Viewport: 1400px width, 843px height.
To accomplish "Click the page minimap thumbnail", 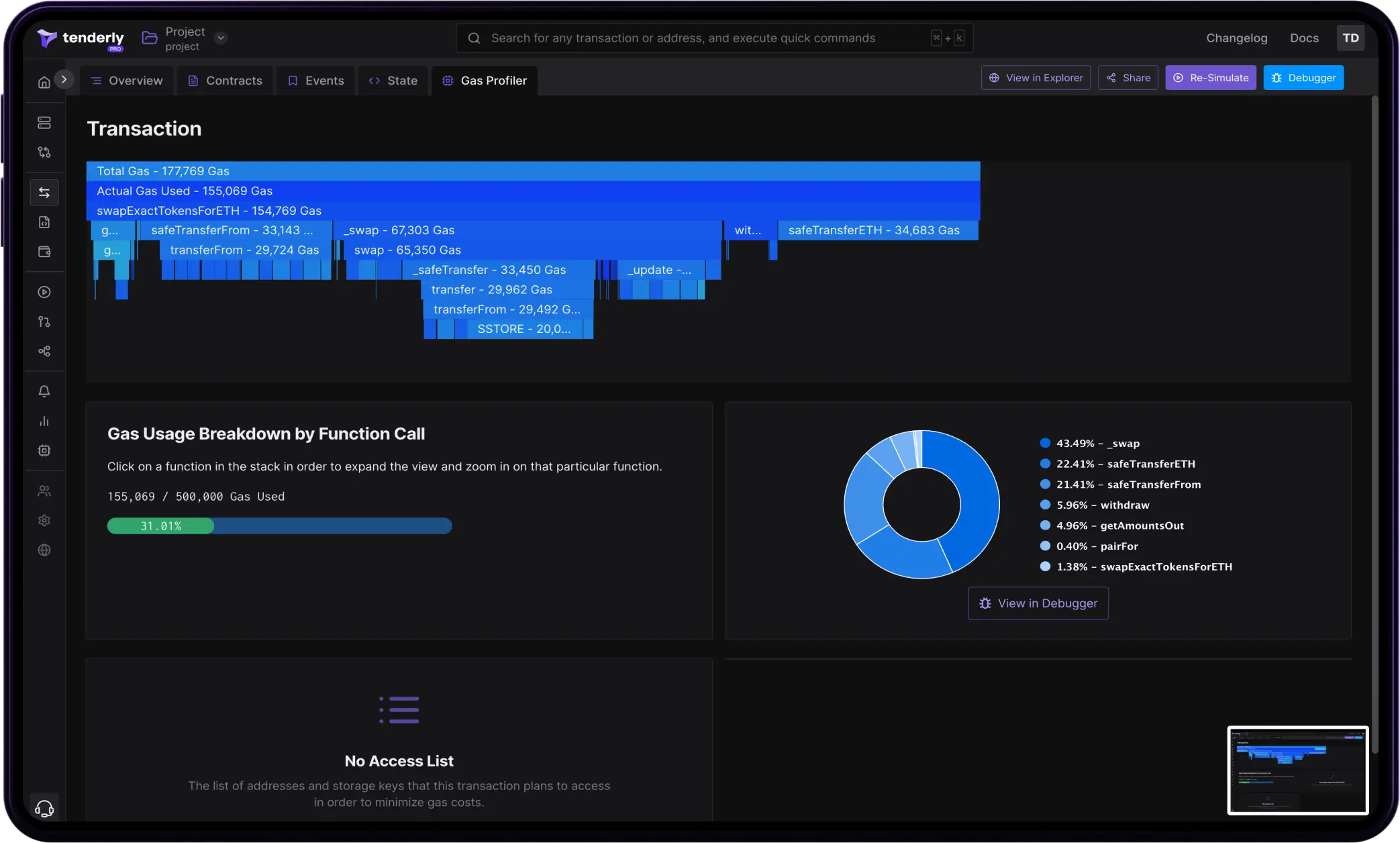I will click(x=1297, y=771).
